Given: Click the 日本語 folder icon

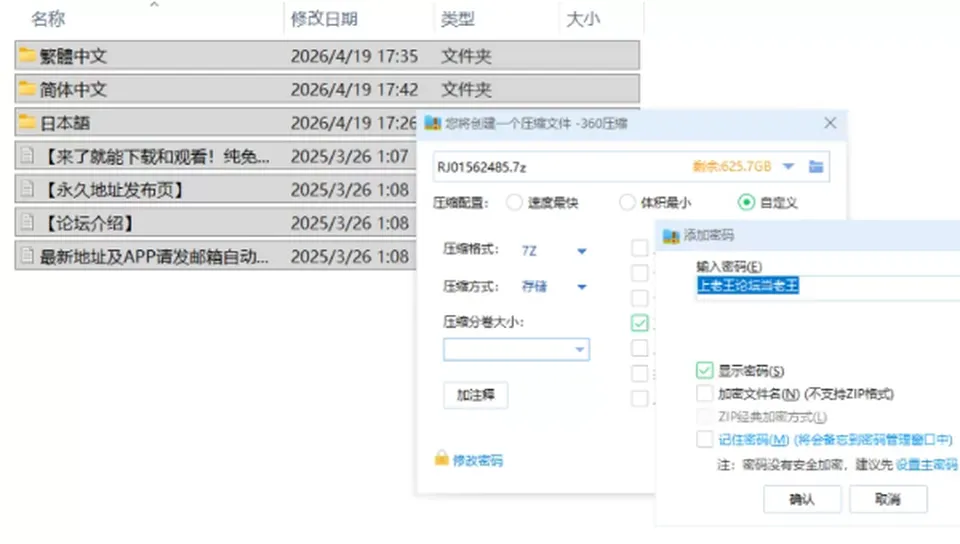Looking at the screenshot, I should pyautogui.click(x=26, y=122).
